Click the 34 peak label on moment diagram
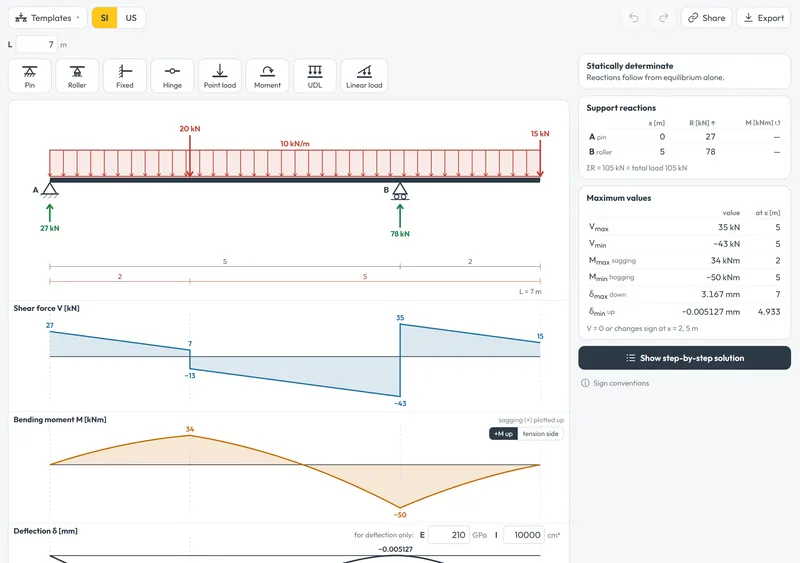Screen dimensions: 800x563 (190, 429)
